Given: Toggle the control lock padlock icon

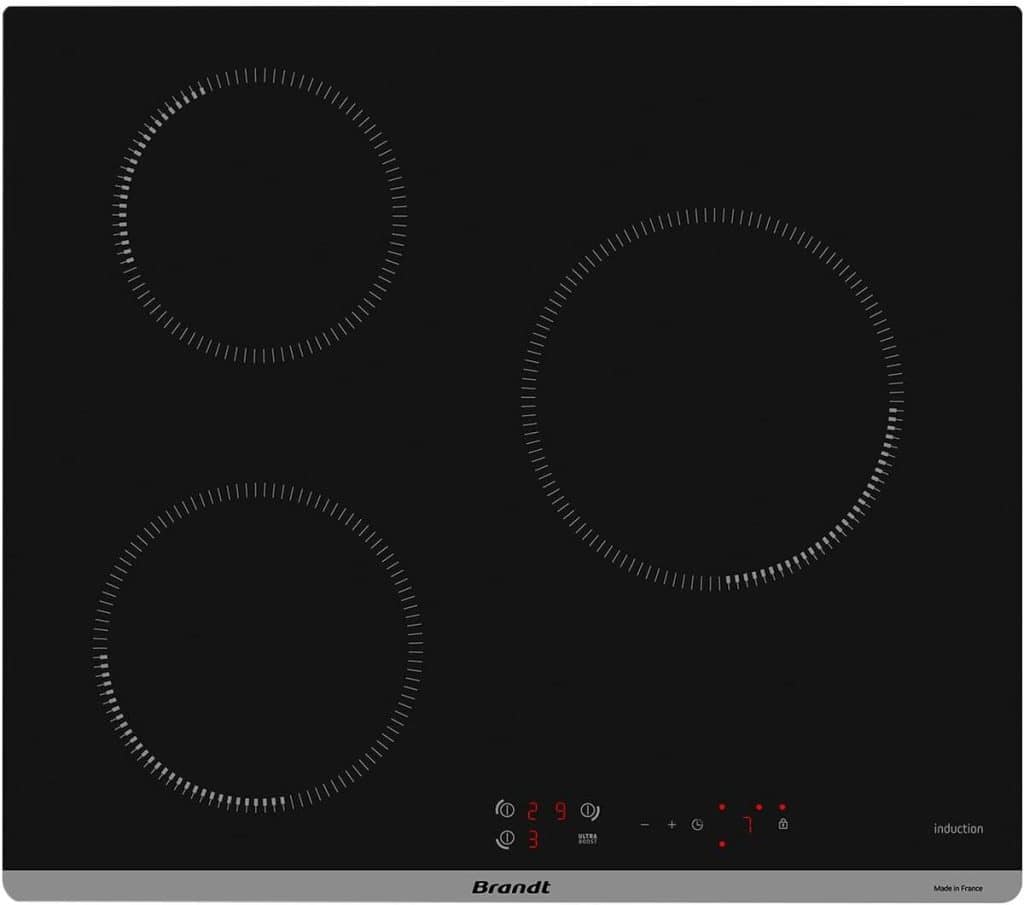Looking at the screenshot, I should 783,824.
